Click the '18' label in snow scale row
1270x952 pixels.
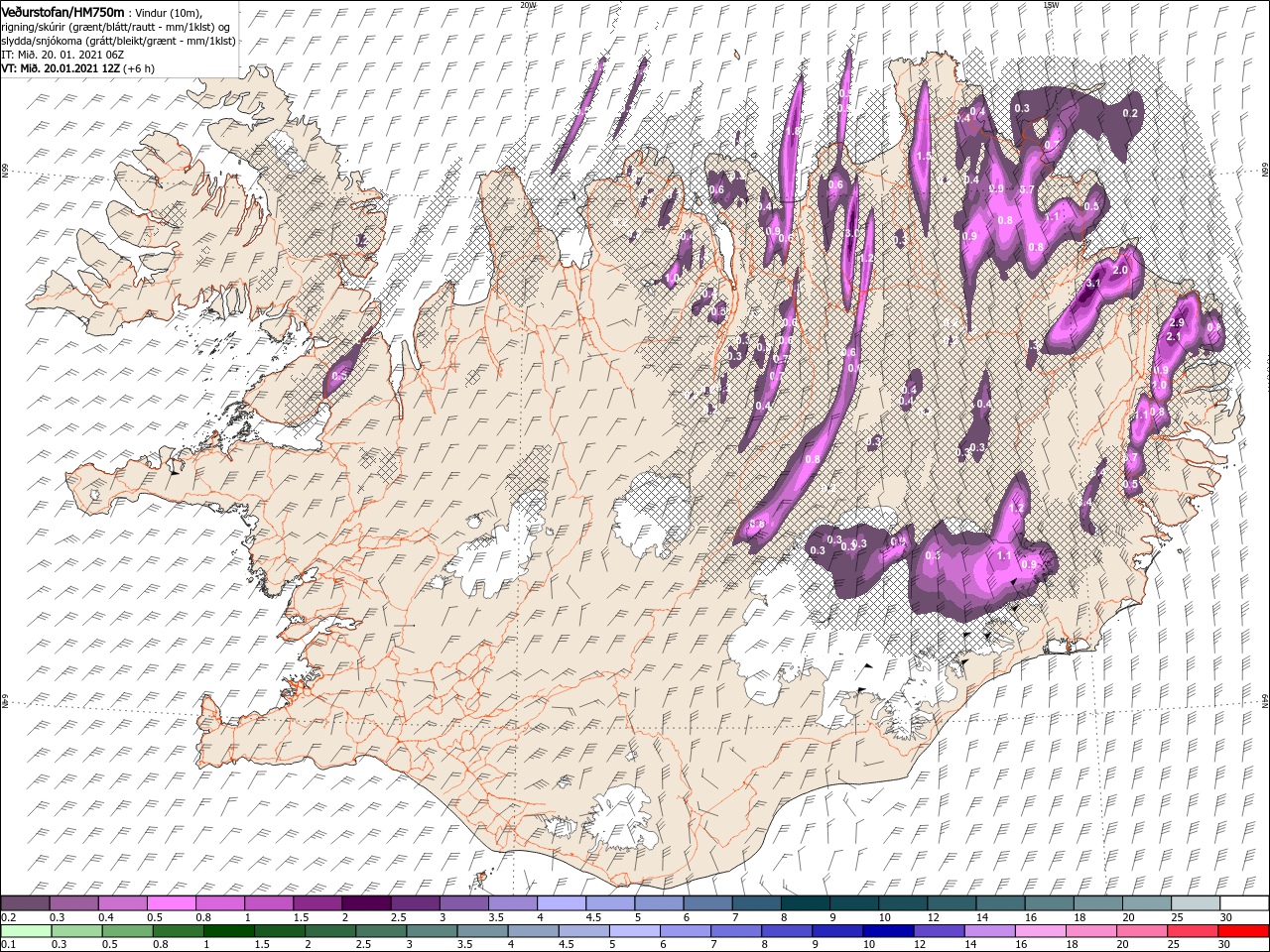(1079, 917)
